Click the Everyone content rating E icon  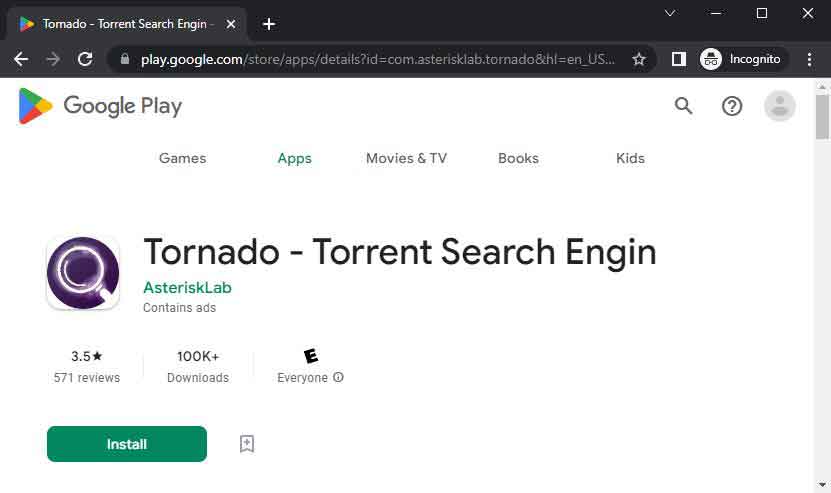[311, 356]
